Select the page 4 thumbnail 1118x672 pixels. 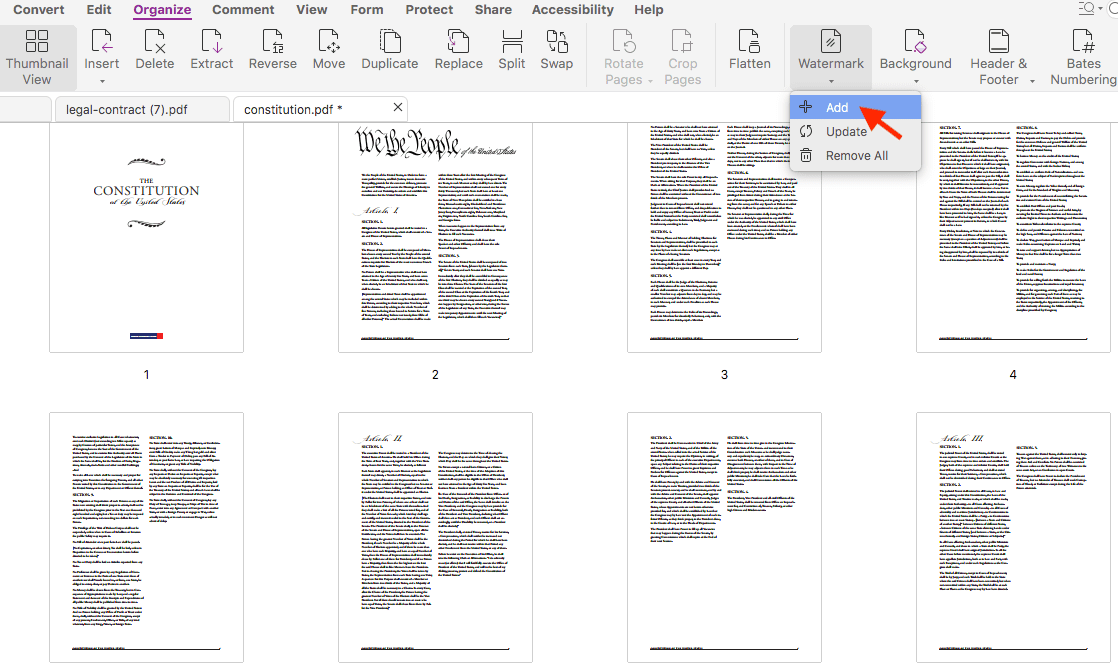1013,238
